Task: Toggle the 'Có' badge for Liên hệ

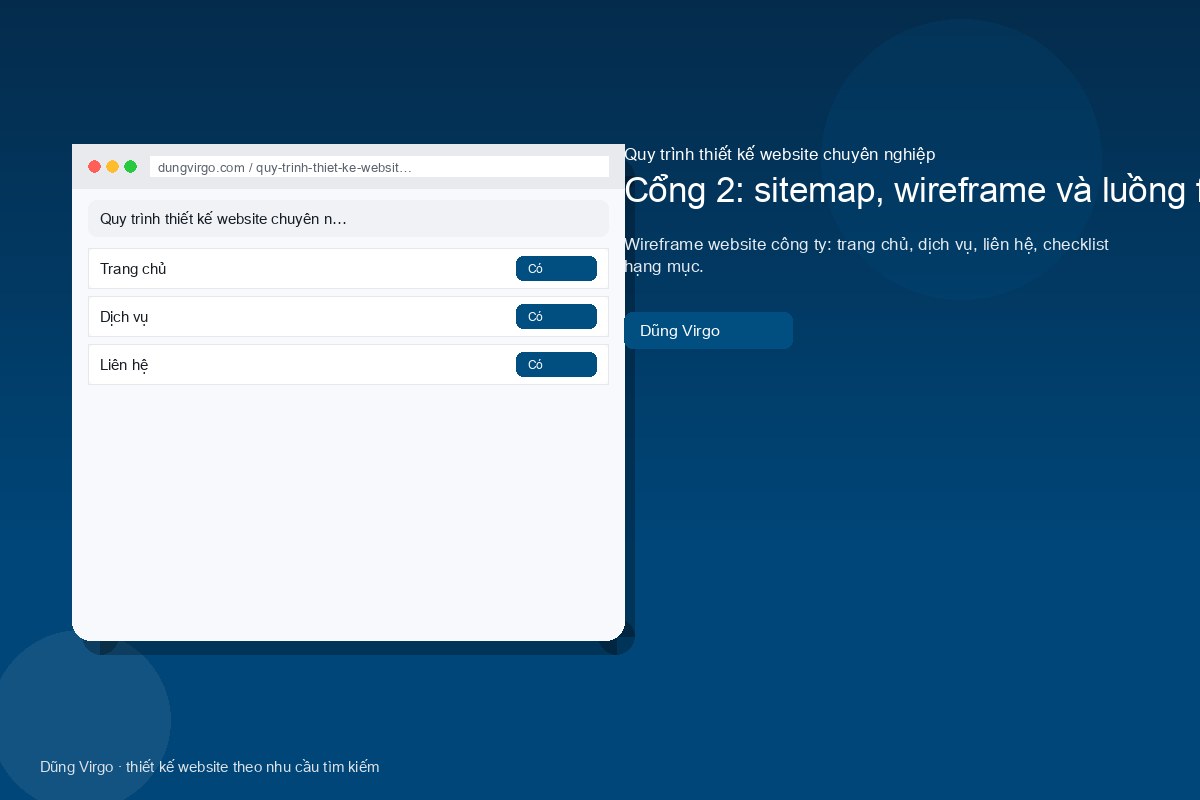Action: tap(556, 365)
